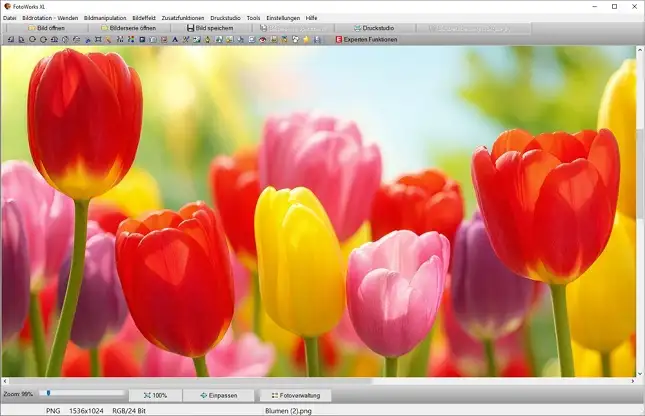Click the folder icon on Bild öffnen
The width and height of the screenshot is (645, 416).
(x=32, y=28)
